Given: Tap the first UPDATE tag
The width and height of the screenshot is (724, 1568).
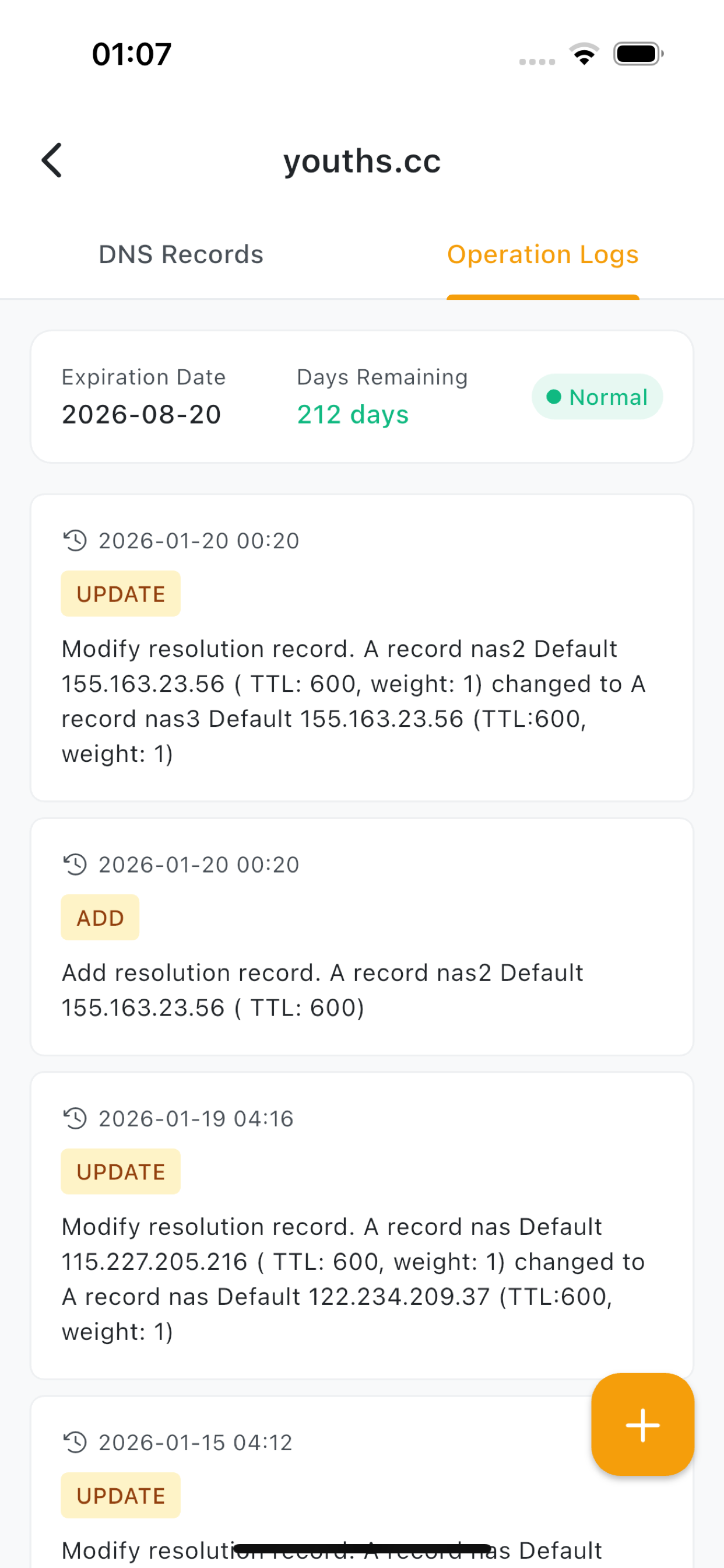Looking at the screenshot, I should coord(121,594).
